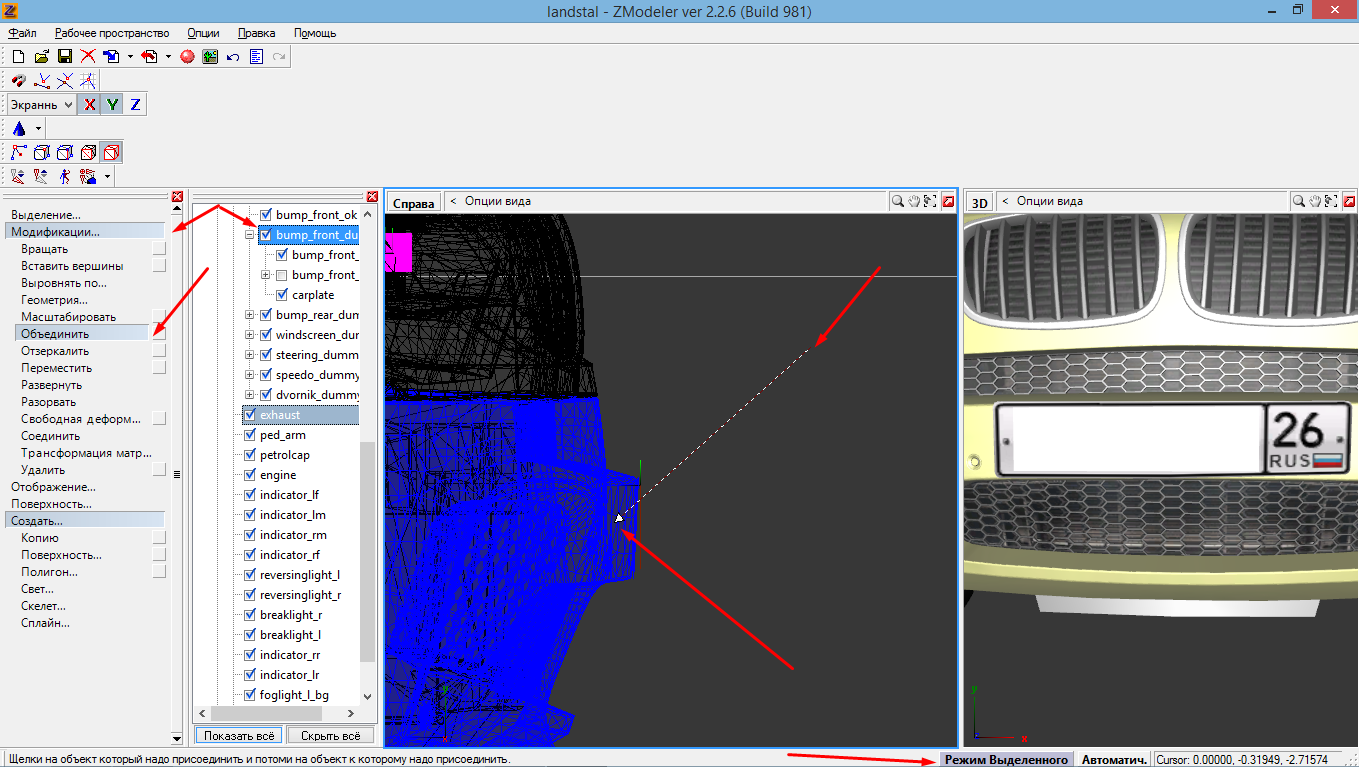Open the textures browser cactus icon
Image resolution: width=1359 pixels, height=767 pixels.
[x=210, y=57]
